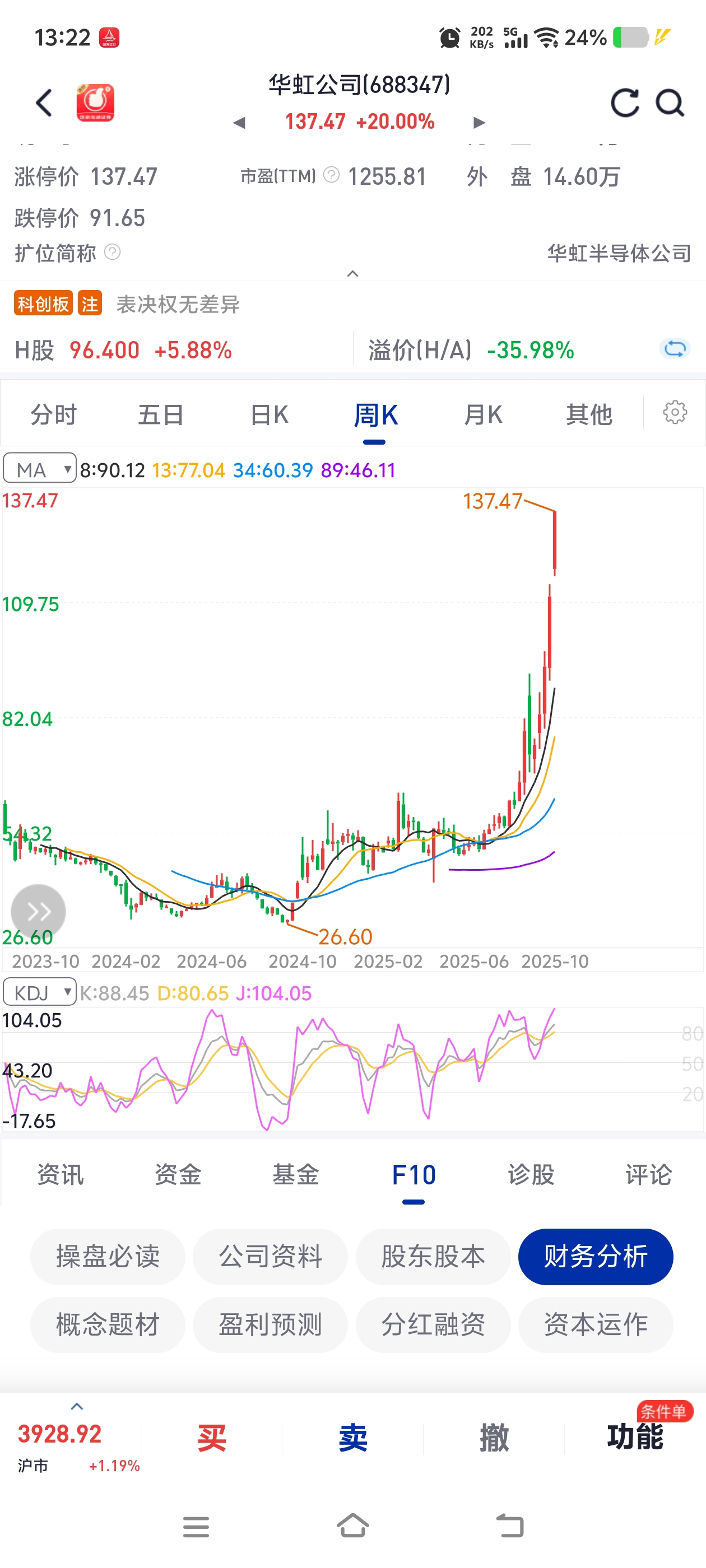The height and width of the screenshot is (1568, 706).
Task: Select the 周K chart tab
Action: [x=375, y=414]
